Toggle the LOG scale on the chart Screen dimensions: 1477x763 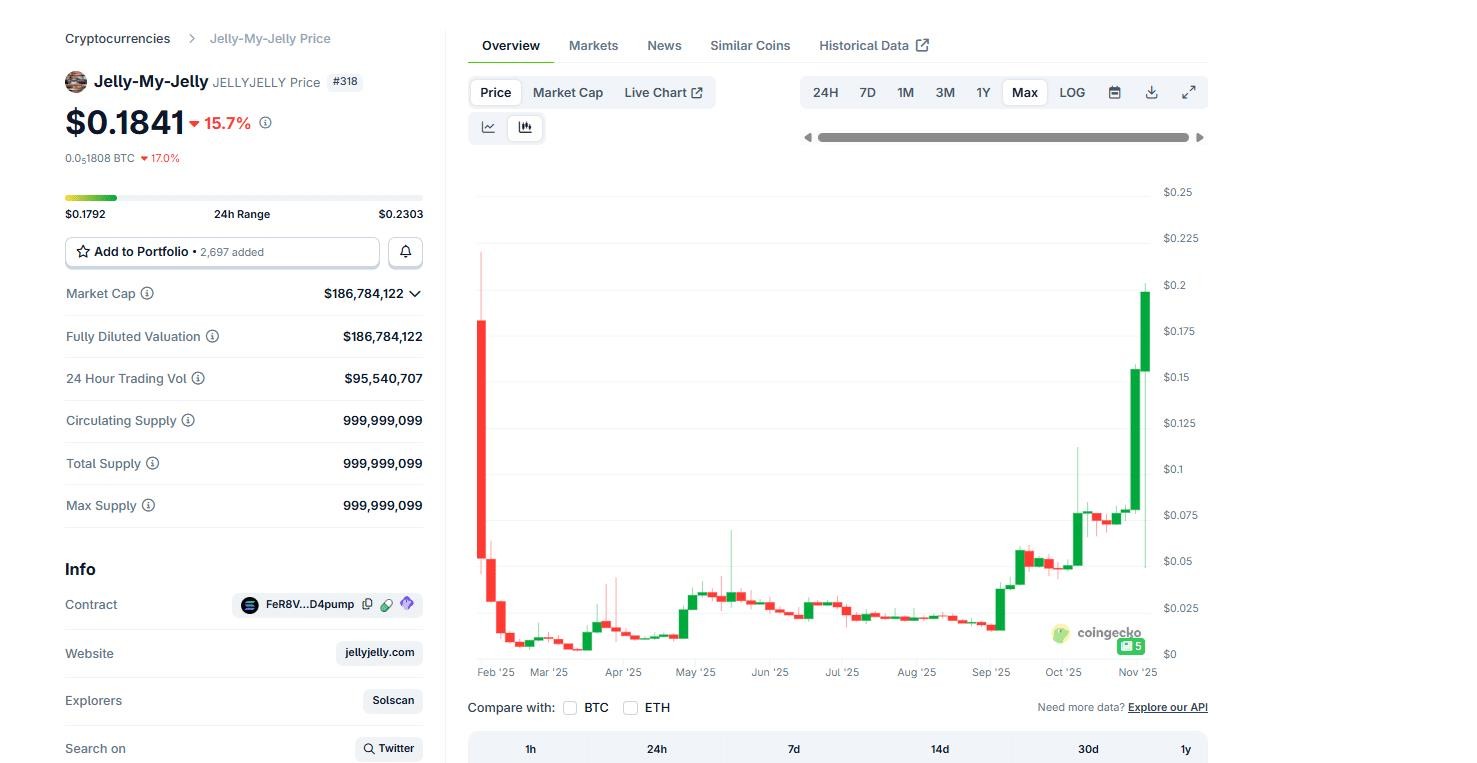pos(1071,93)
